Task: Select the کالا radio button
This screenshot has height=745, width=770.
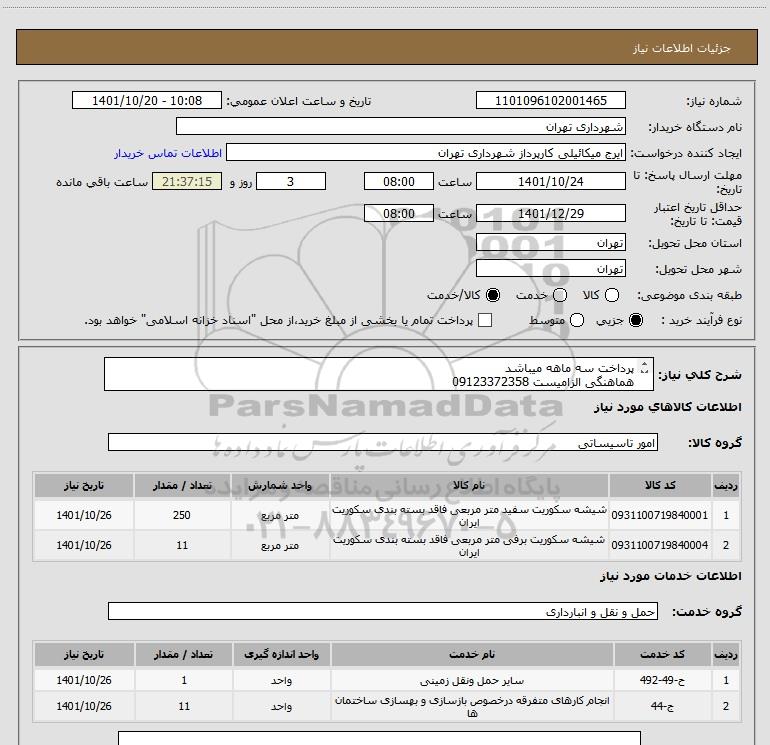Action: [x=612, y=295]
